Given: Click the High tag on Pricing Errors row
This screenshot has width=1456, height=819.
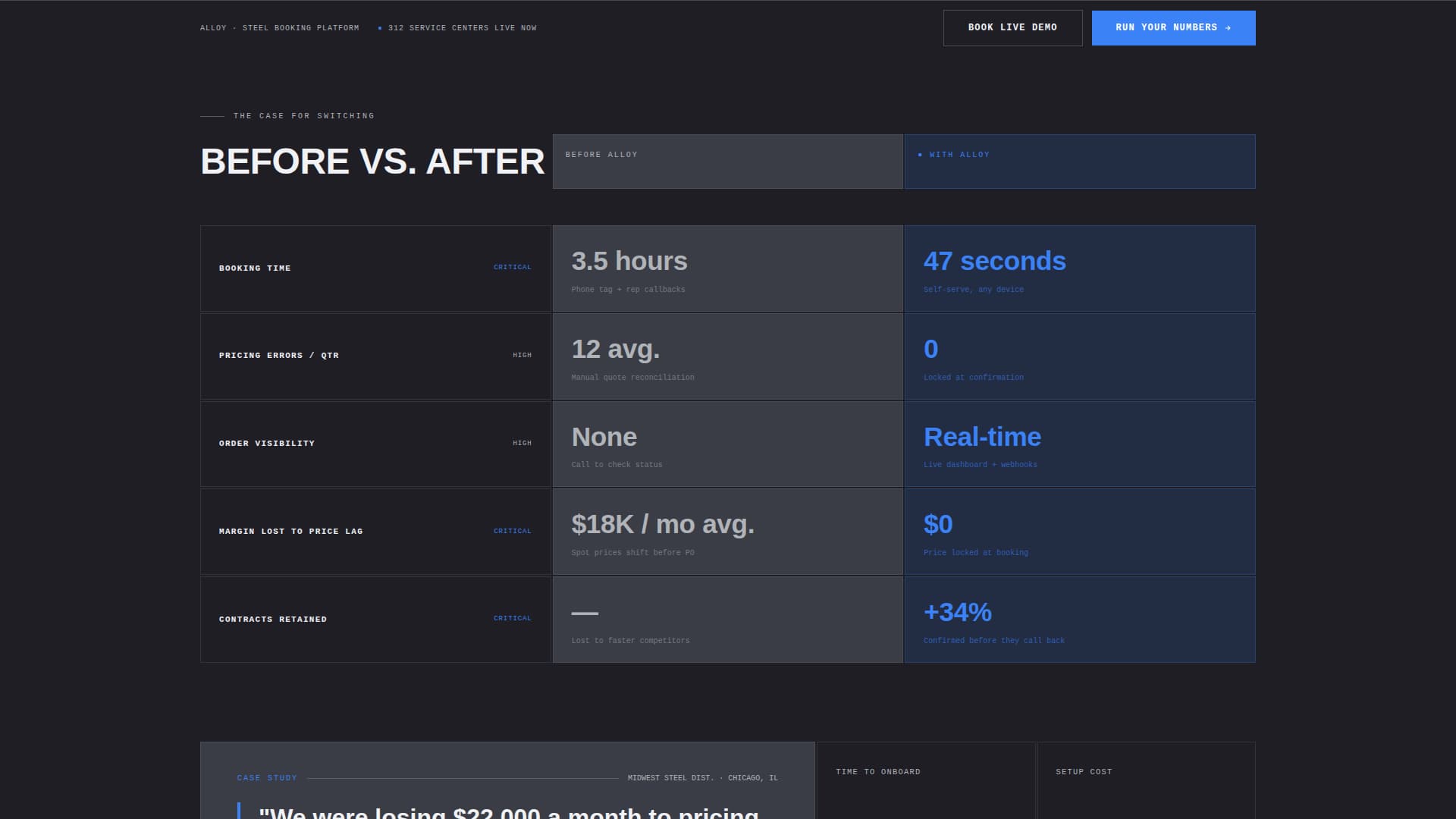Looking at the screenshot, I should (522, 355).
